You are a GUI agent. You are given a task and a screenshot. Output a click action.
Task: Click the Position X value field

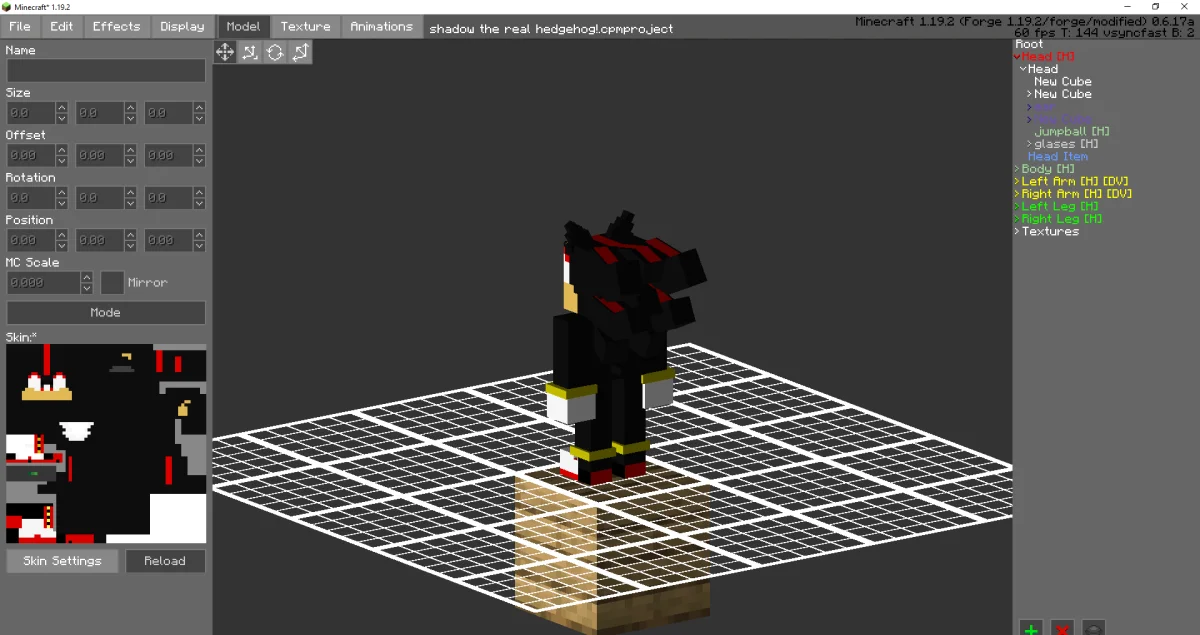click(31, 241)
